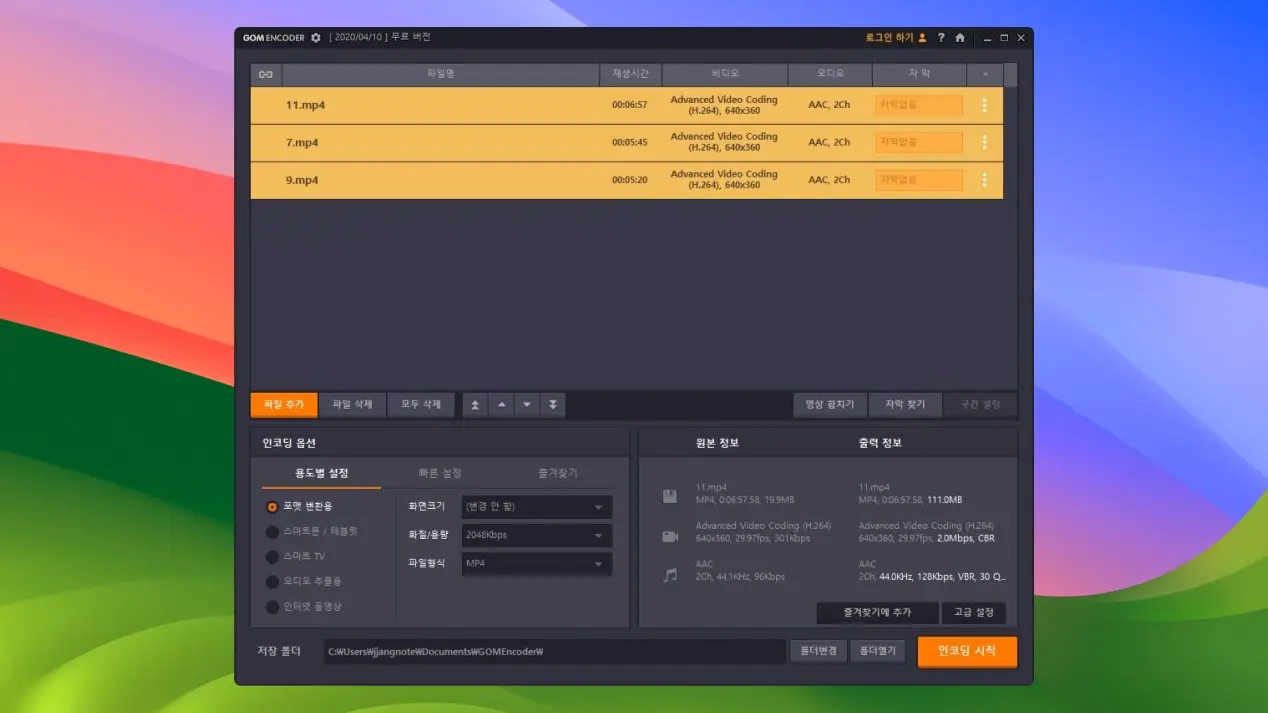This screenshot has height=713, width=1268.
Task: Click the link icon in file list header
Action: (x=266, y=74)
